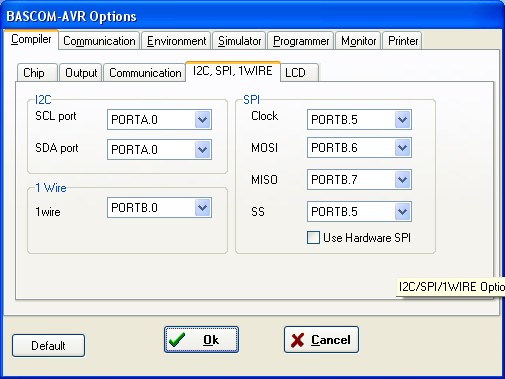Select the Compiler tab
Image resolution: width=505 pixels, height=379 pixels.
click(31, 40)
